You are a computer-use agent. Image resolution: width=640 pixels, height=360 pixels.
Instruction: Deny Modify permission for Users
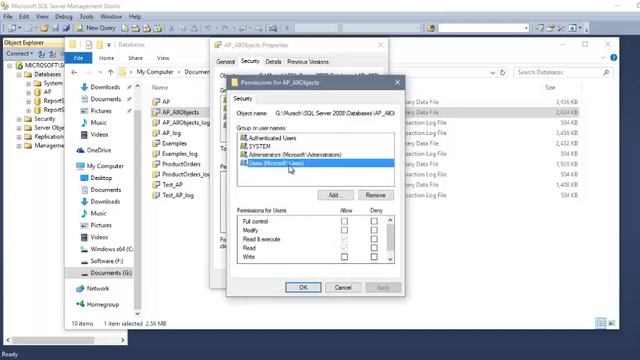pos(374,230)
